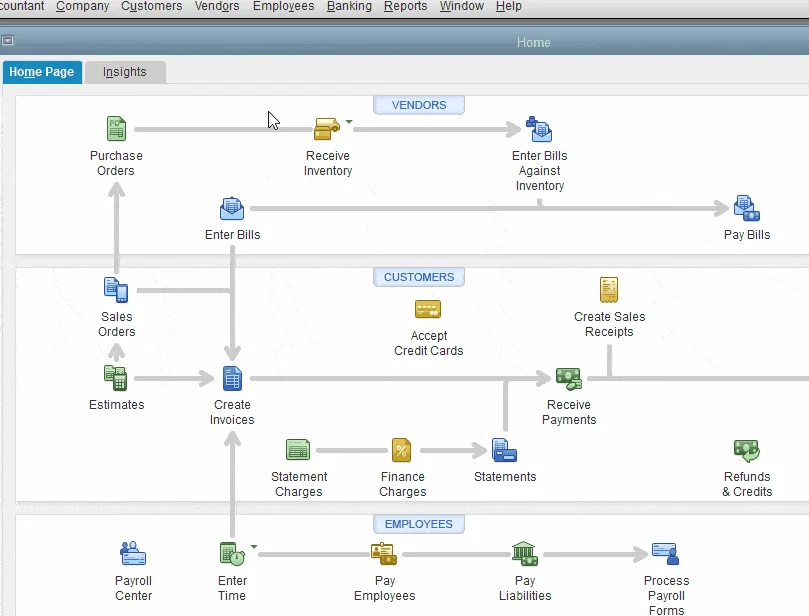The image size is (809, 616).
Task: Open Purchase Orders icon
Action: 116,128
